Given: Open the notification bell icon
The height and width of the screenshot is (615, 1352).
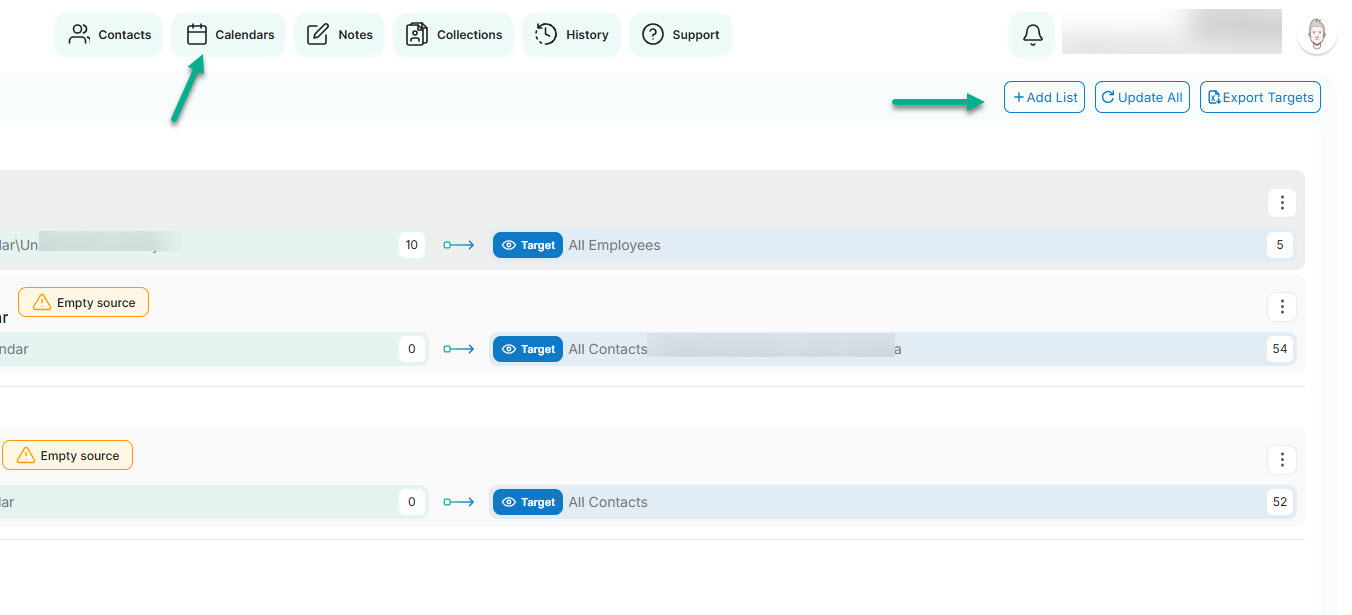Looking at the screenshot, I should point(1031,33).
